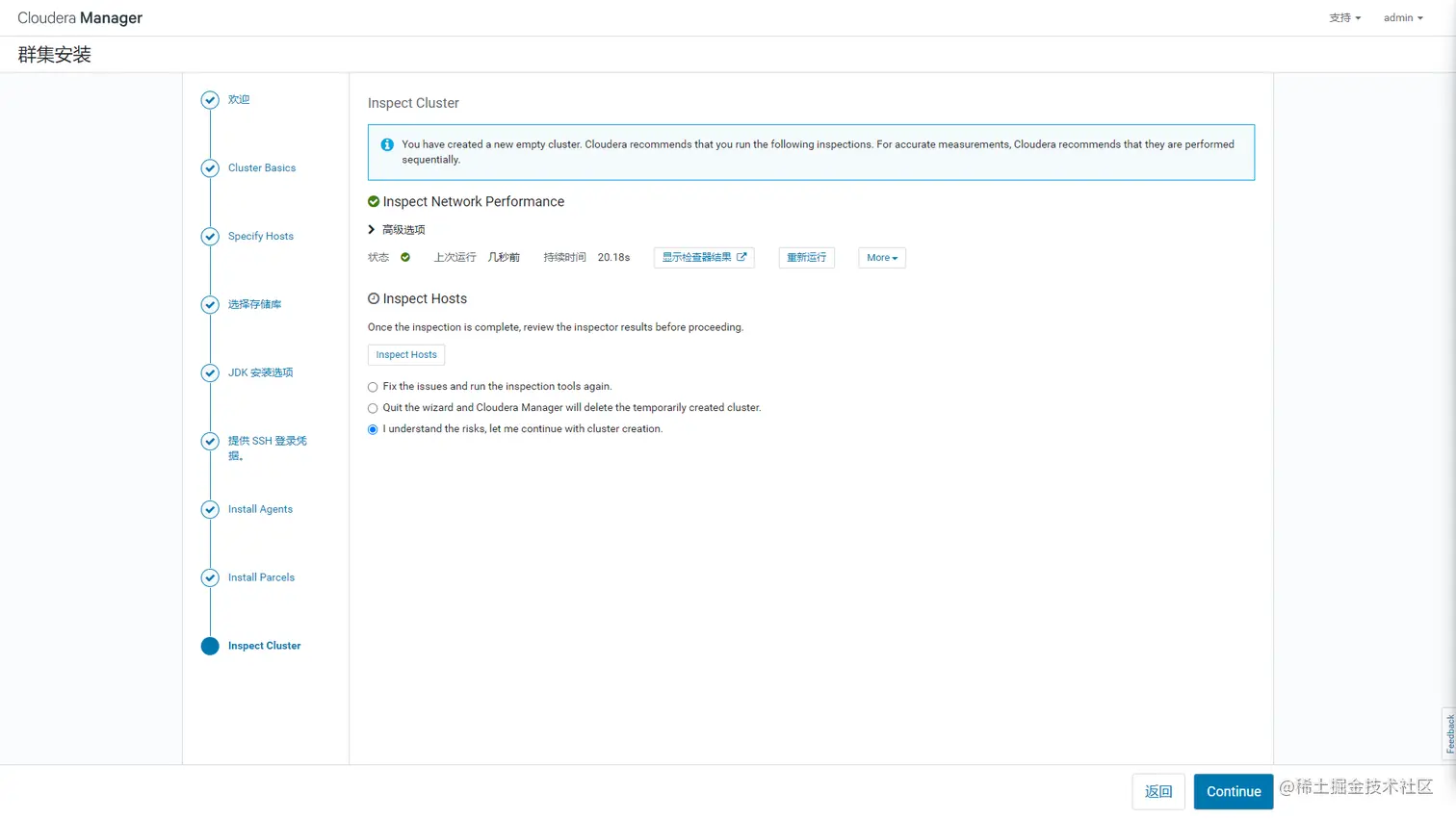
Task: Go to the Cluster Basics step
Action: (x=262, y=168)
